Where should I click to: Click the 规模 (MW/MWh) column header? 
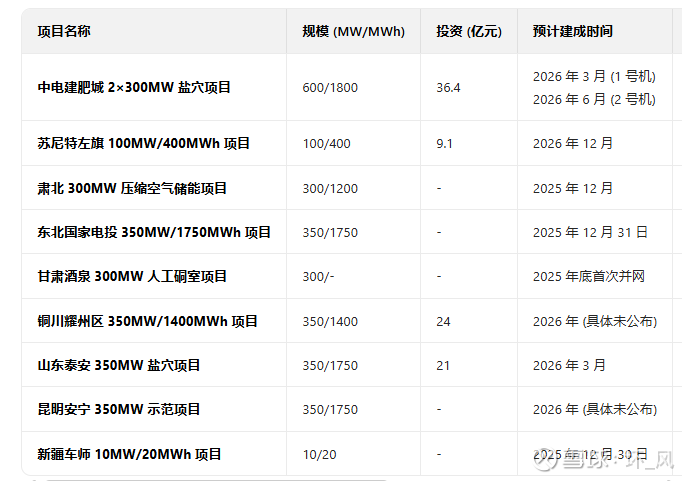click(x=353, y=31)
